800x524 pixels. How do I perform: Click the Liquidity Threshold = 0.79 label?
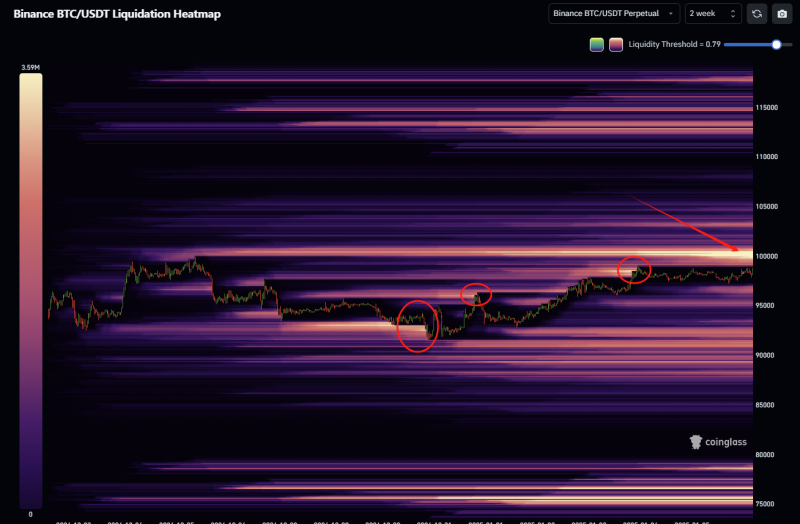(674, 44)
